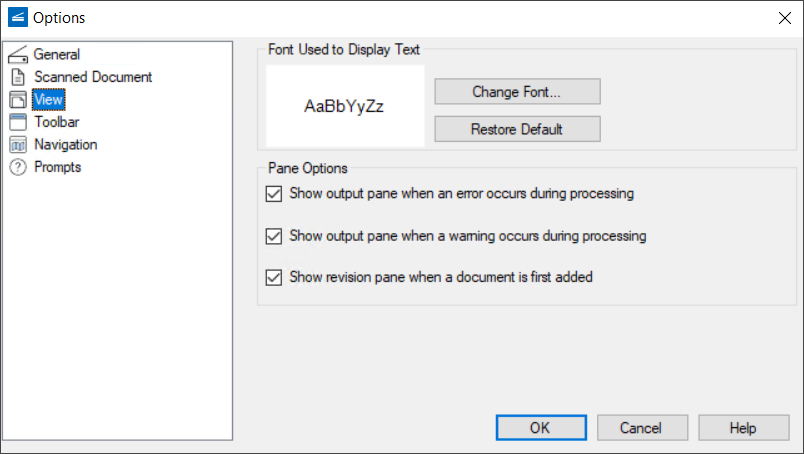Click the AaBbYyZz font preview box
Screen dimensions: 804x454
345,107
